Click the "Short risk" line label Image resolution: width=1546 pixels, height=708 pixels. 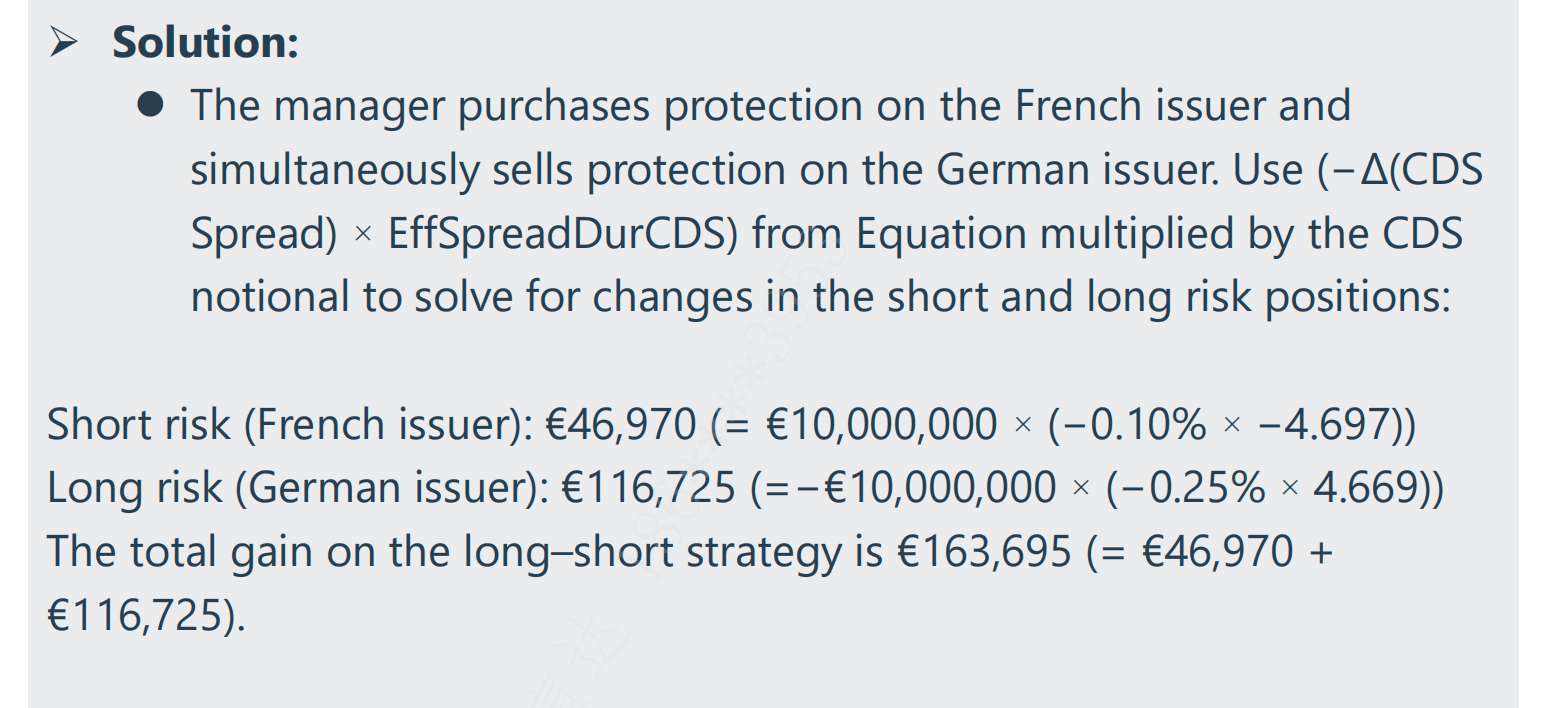pyautogui.click(x=139, y=425)
